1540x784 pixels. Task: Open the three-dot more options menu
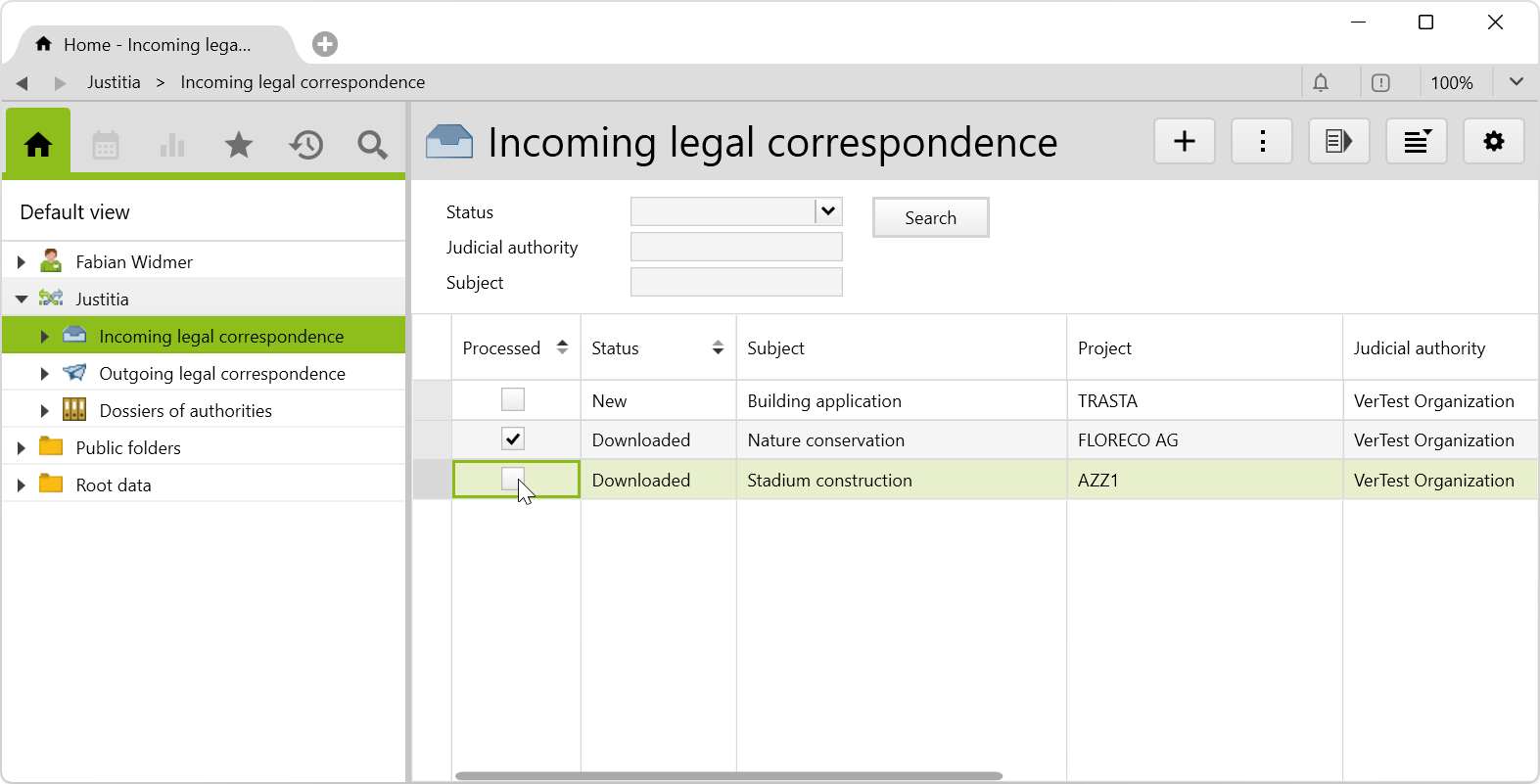(1262, 142)
